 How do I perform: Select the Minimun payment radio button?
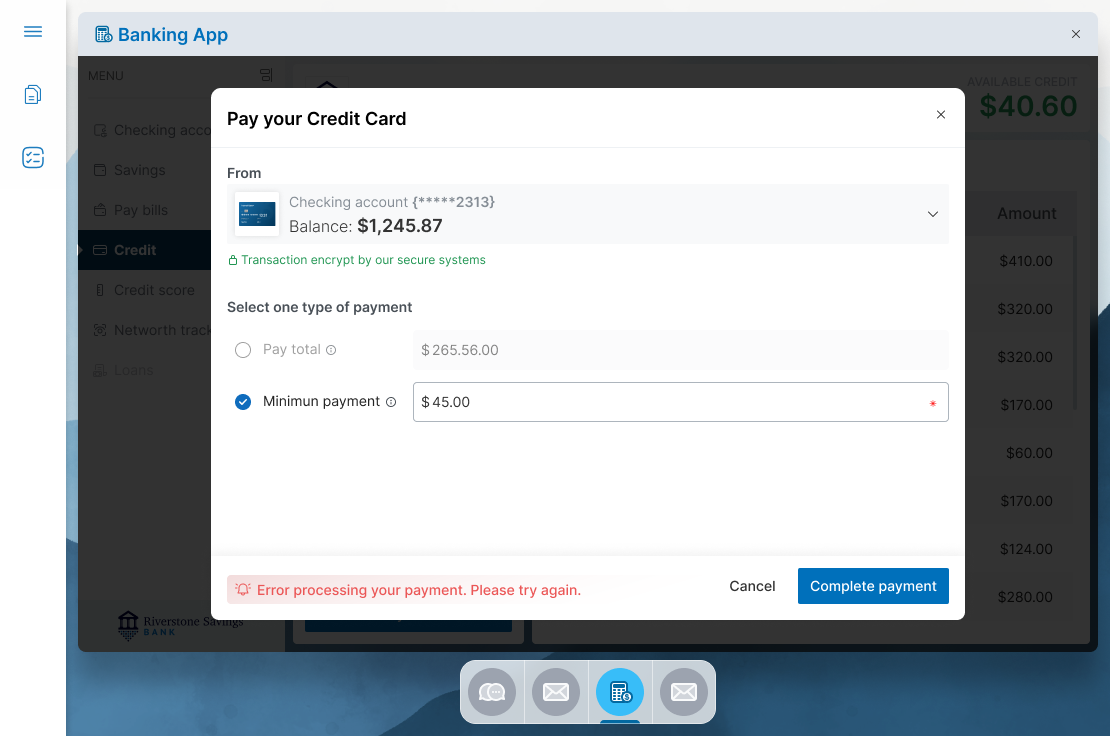pyautogui.click(x=243, y=402)
